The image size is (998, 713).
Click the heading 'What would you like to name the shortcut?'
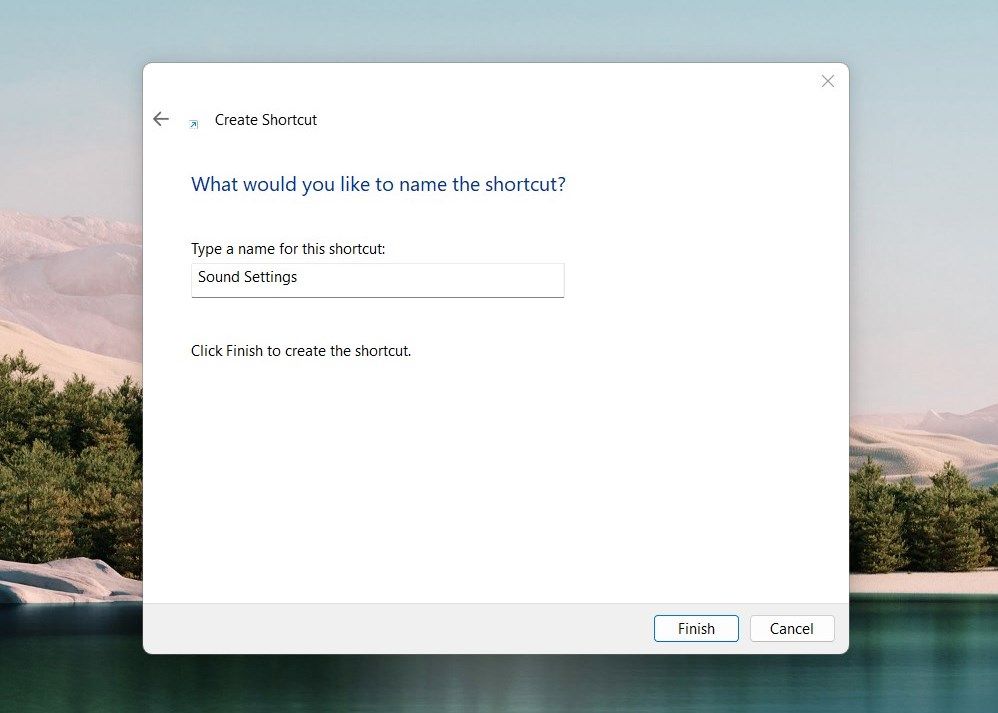pos(378,185)
